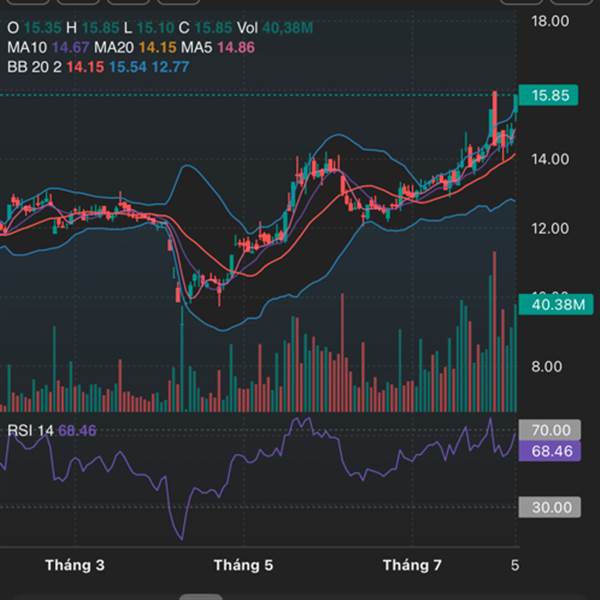Screen dimensions: 600x600
Task: Click the 12.00 price axis label
Action: click(x=550, y=229)
